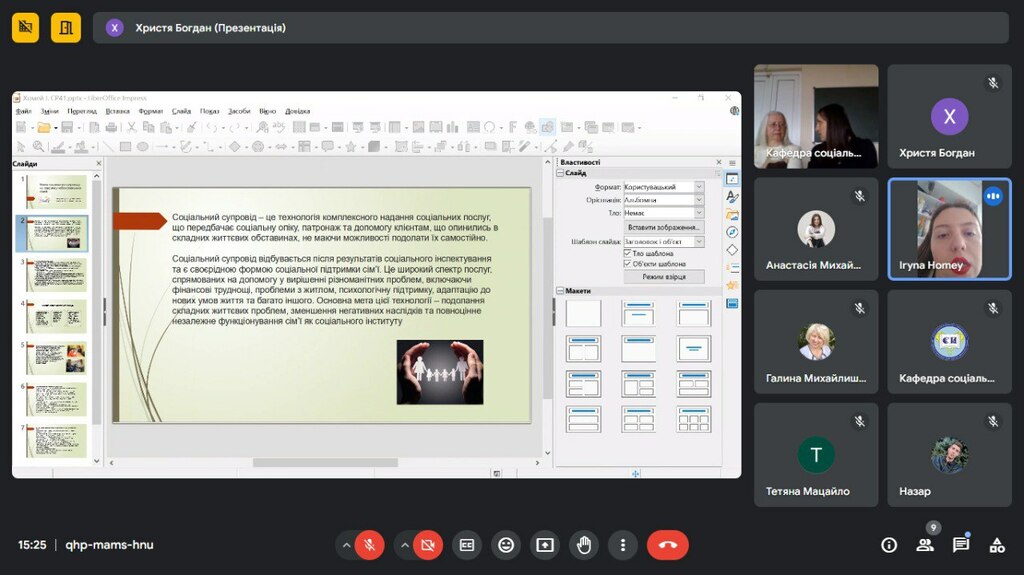Unmute your microphone
Screen dimensions: 1024x575
[x=369, y=545]
